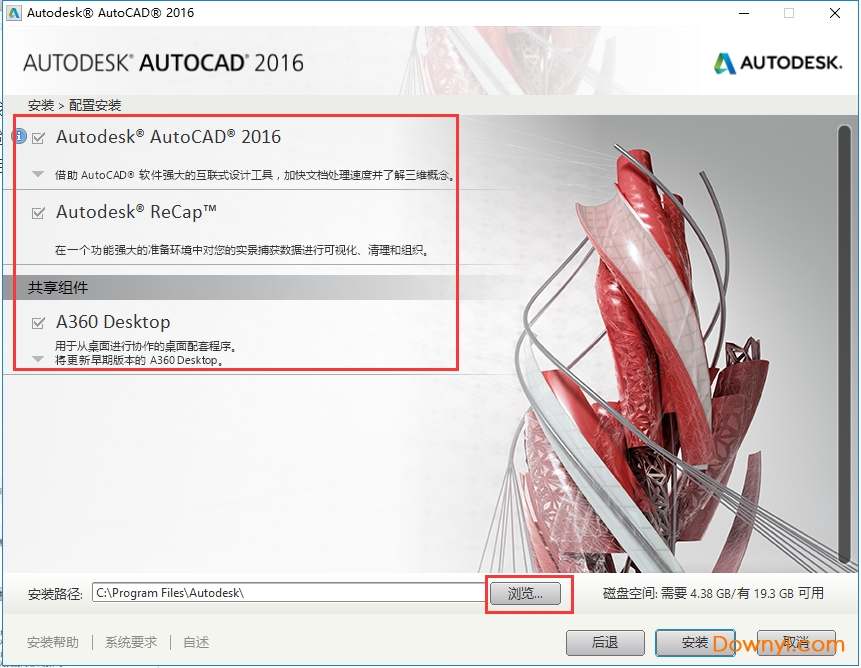Cancel installation with the 取消 button
861x668 pixels.
pos(795,643)
